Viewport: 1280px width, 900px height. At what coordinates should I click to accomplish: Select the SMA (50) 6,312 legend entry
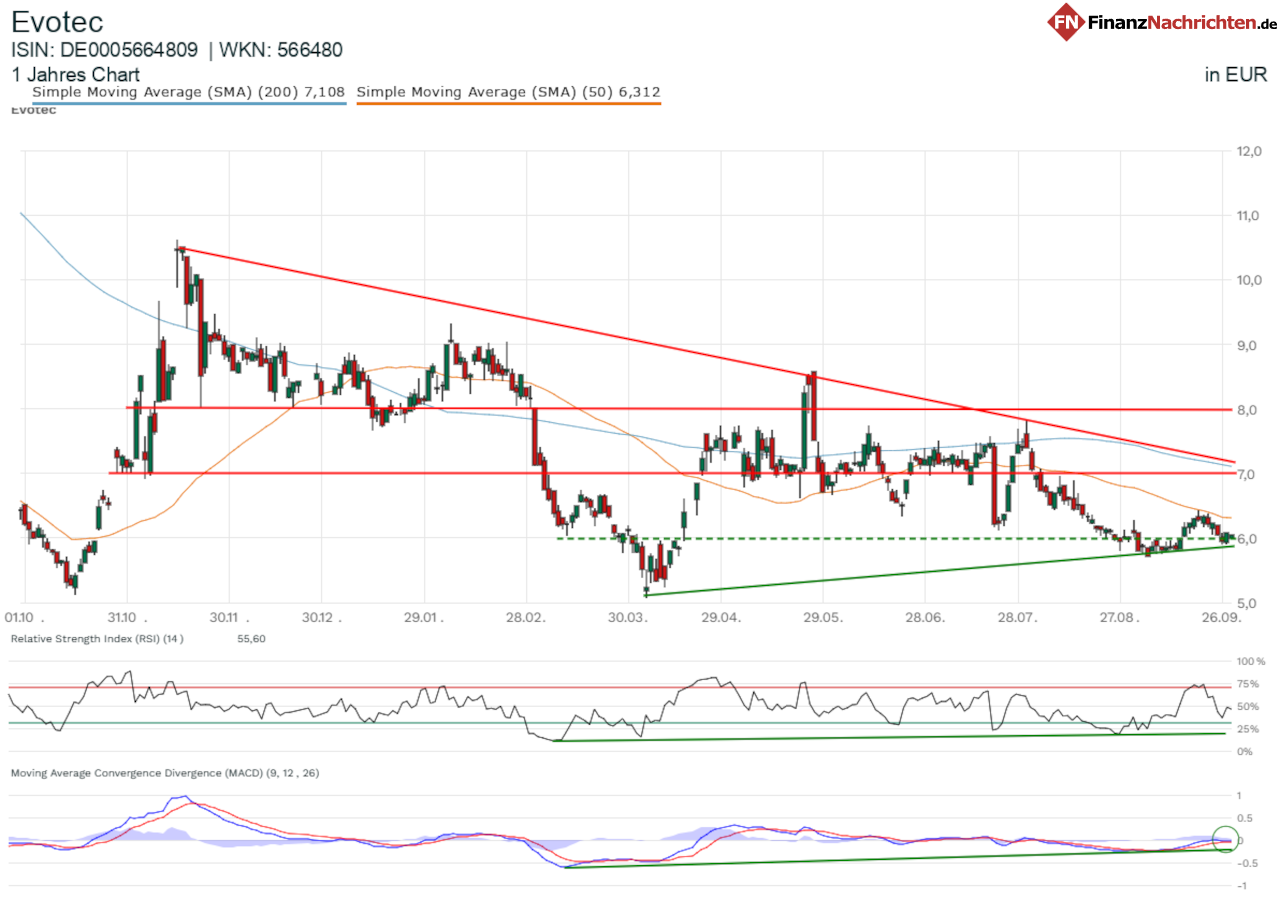pyautogui.click(x=508, y=93)
